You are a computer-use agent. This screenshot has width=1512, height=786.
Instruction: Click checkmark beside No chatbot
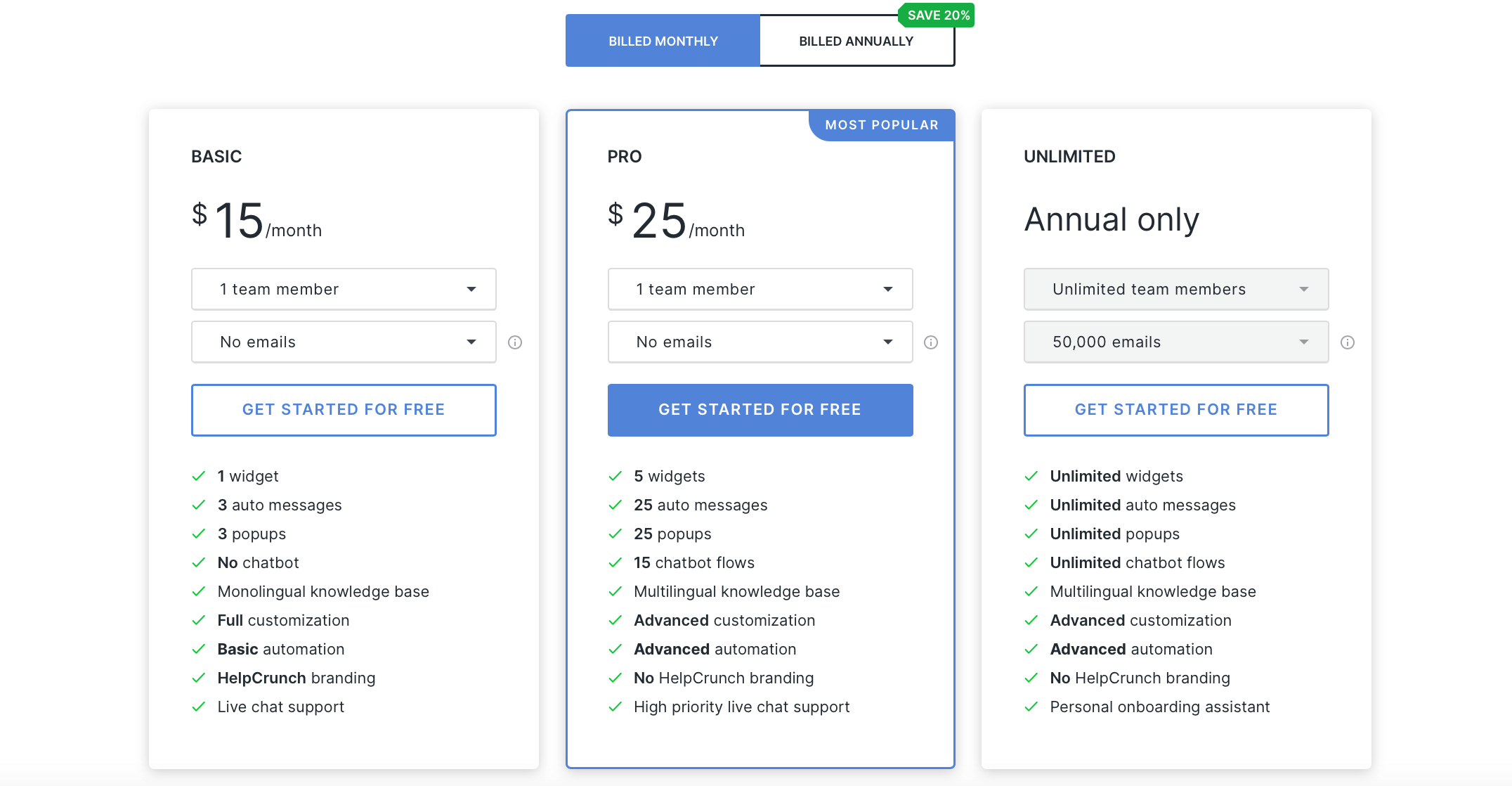click(x=199, y=562)
